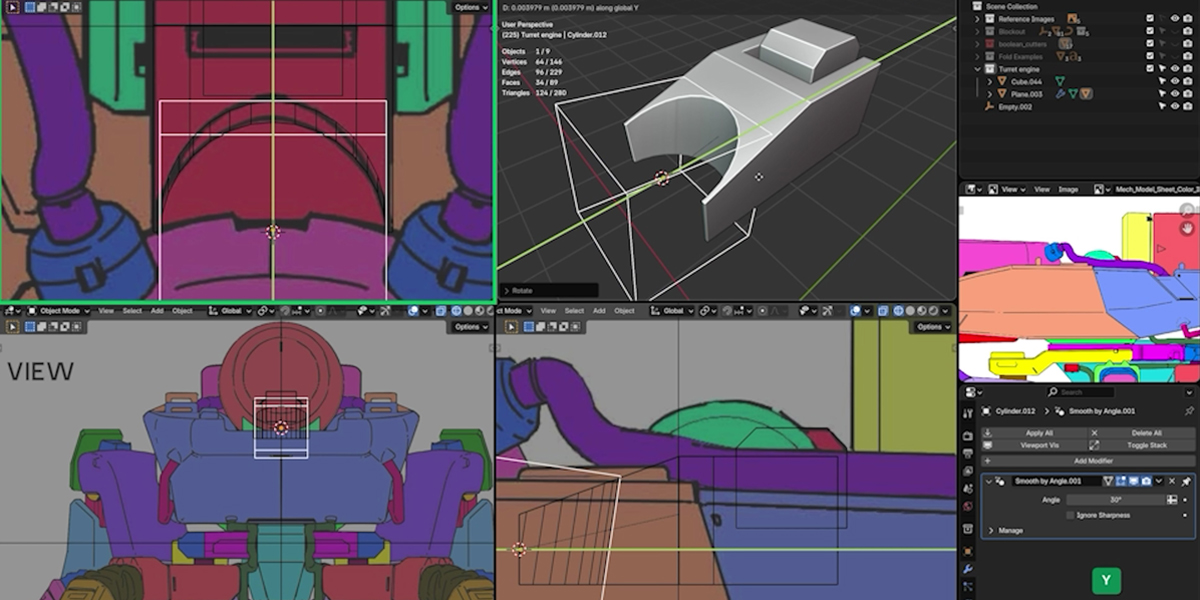This screenshot has width=1200, height=600.
Task: Animate the Angle property dot
Action: point(1185,499)
